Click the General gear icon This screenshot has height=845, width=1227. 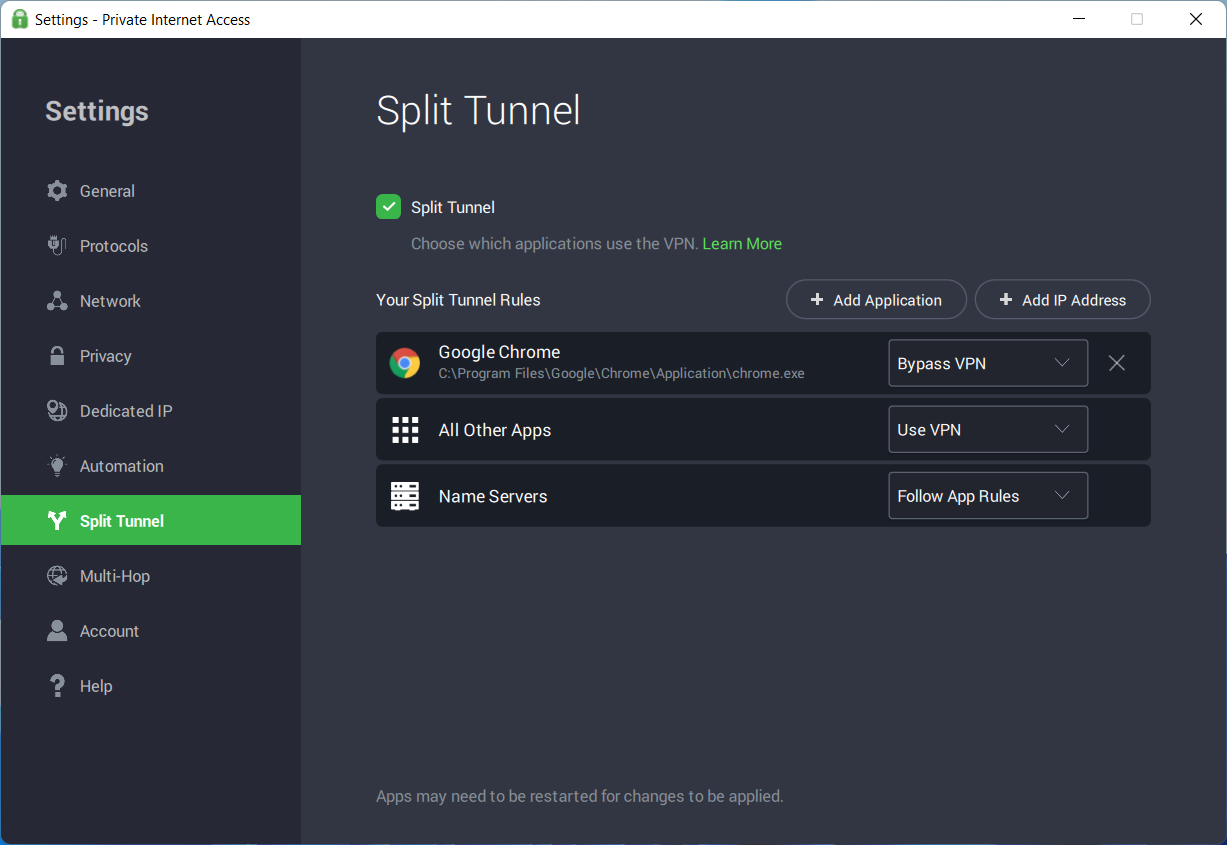58,191
